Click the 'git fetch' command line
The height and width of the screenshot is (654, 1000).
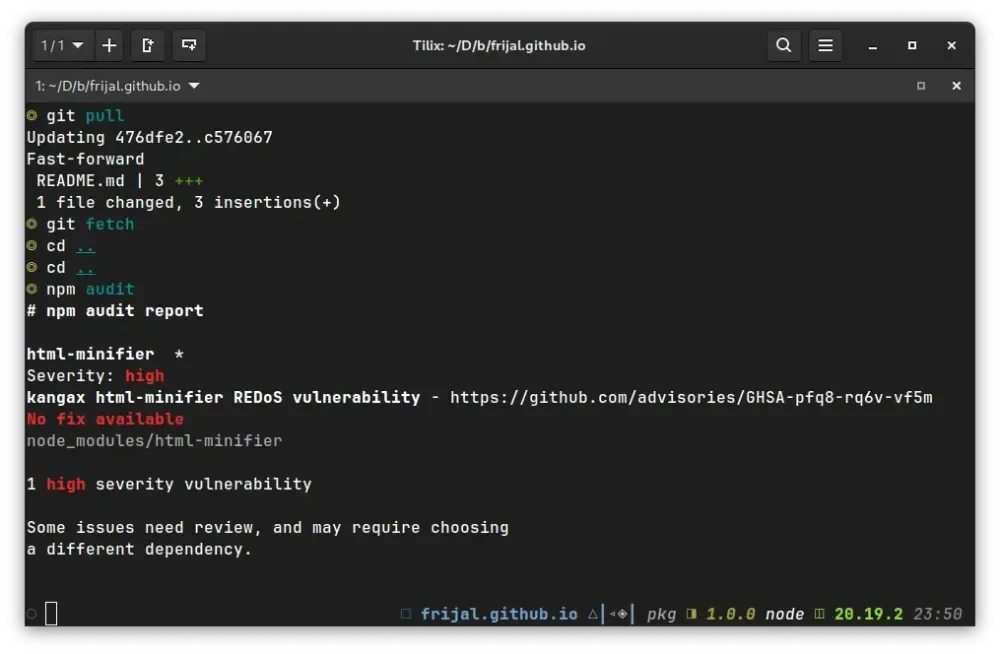80,224
